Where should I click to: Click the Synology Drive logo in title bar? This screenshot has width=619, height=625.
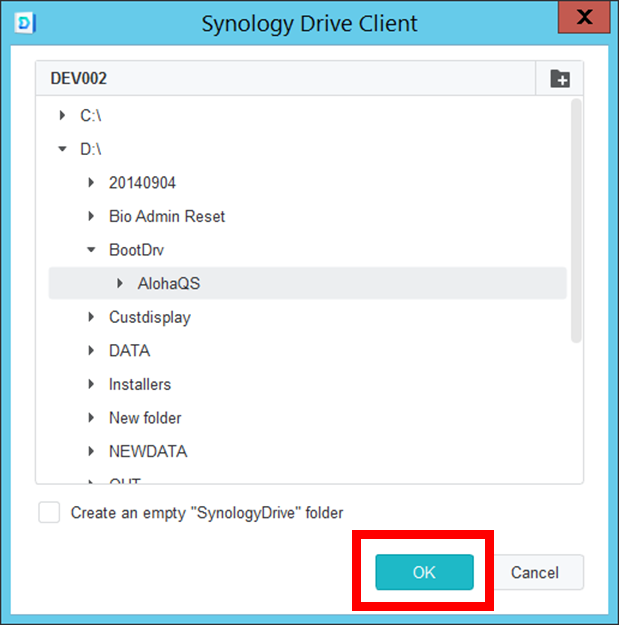tap(25, 23)
